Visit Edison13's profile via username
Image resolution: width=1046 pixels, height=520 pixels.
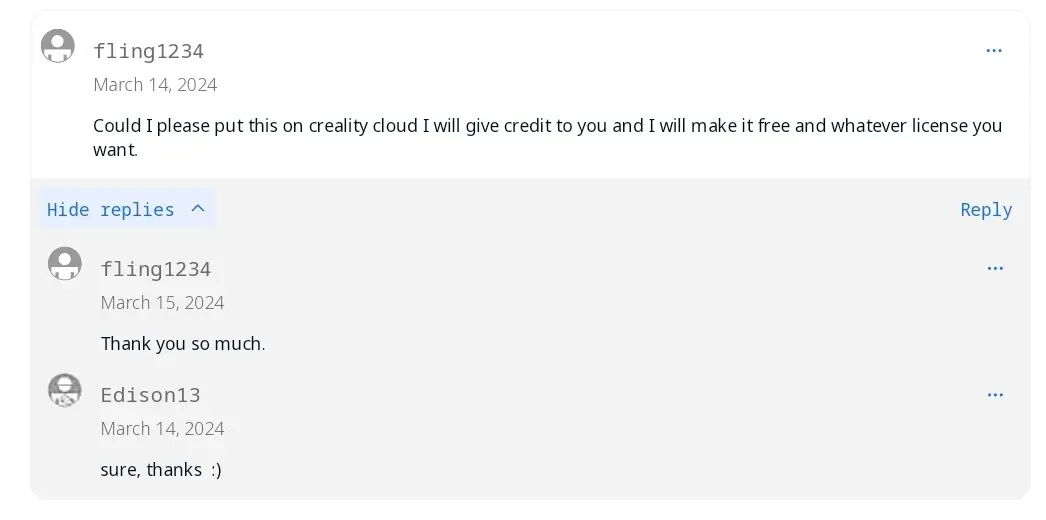coord(151,395)
